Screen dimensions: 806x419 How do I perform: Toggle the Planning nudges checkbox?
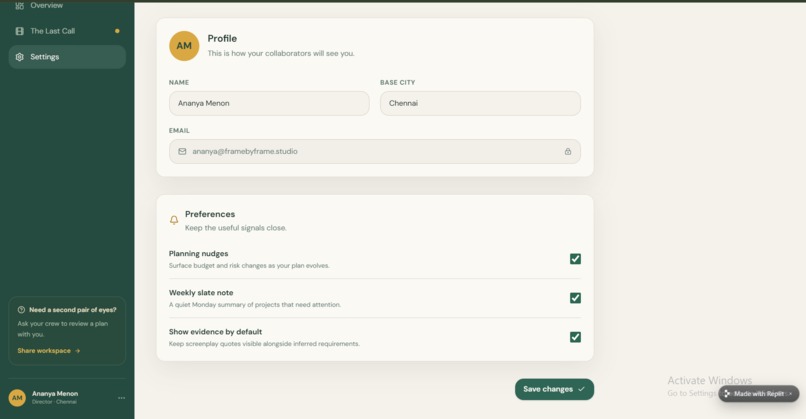point(575,259)
